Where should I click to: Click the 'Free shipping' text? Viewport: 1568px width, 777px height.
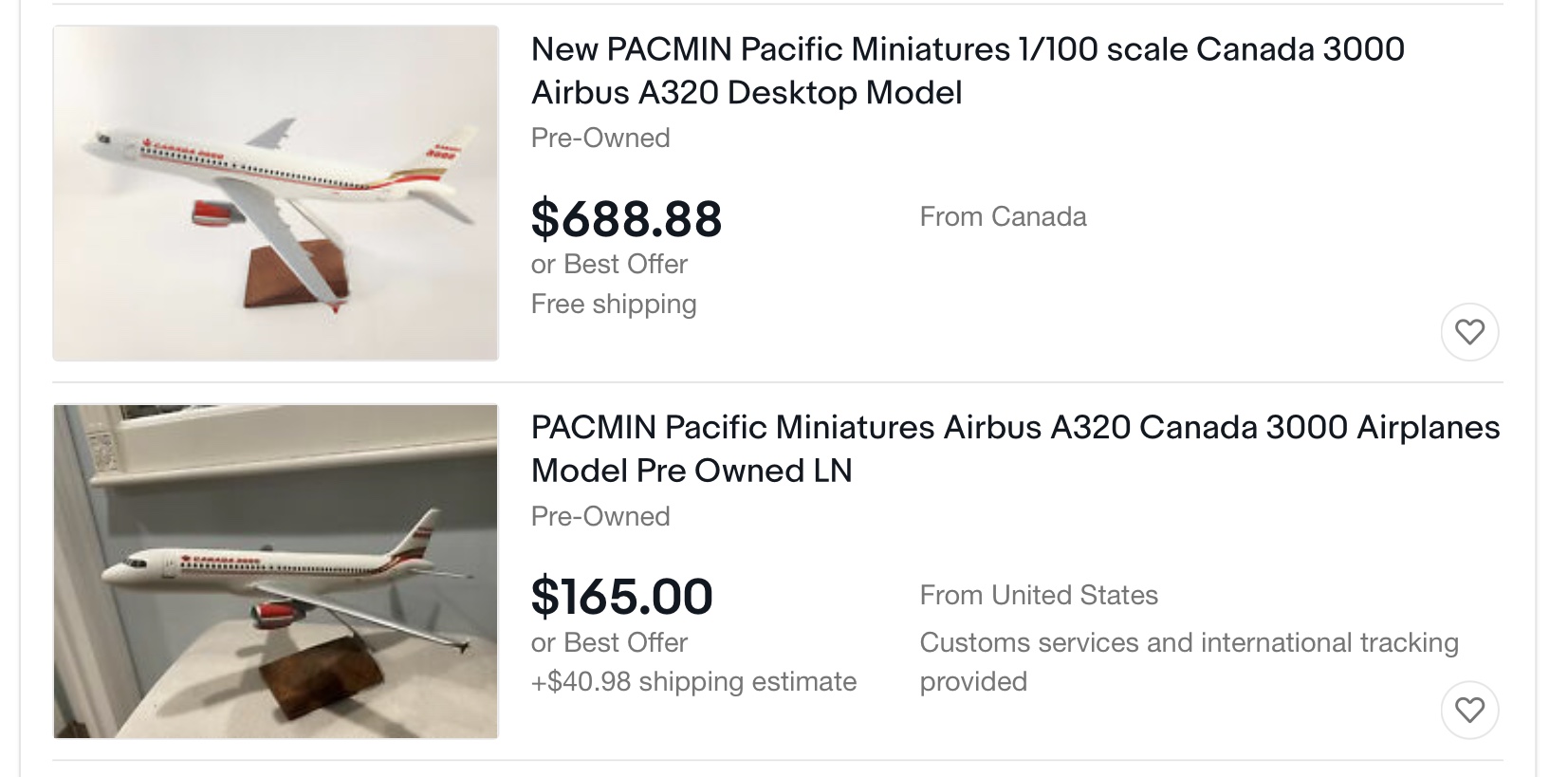tap(614, 304)
